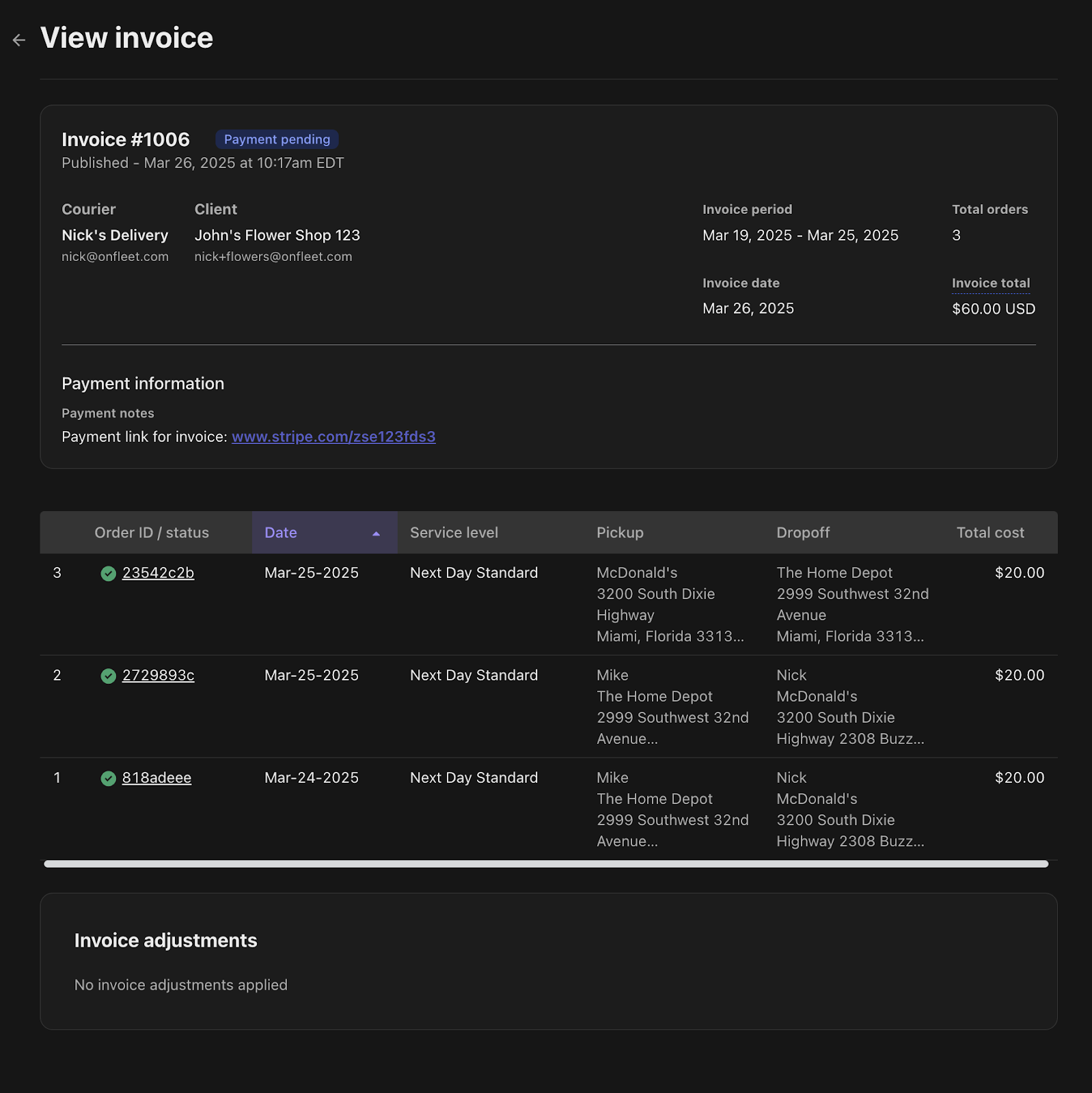The width and height of the screenshot is (1092, 1093).
Task: Click the completed status icon for 818adeee
Action: [108, 779]
